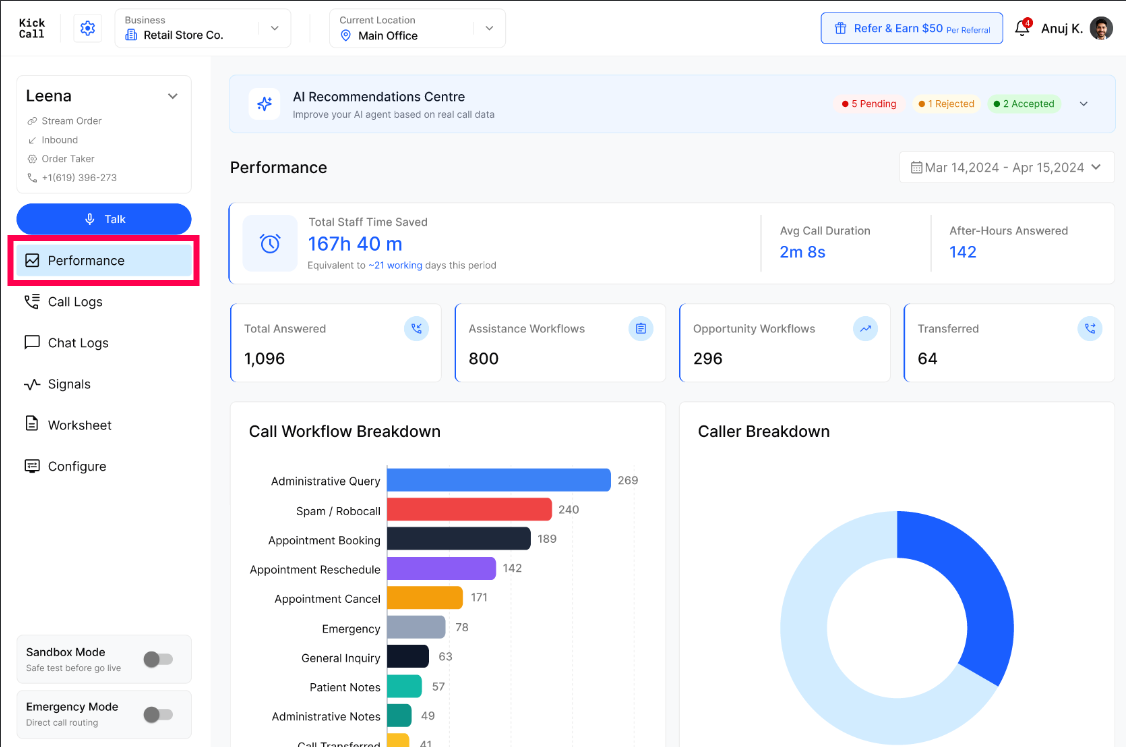Click Anuj K. profile avatar
The image size is (1126, 747).
(1101, 28)
